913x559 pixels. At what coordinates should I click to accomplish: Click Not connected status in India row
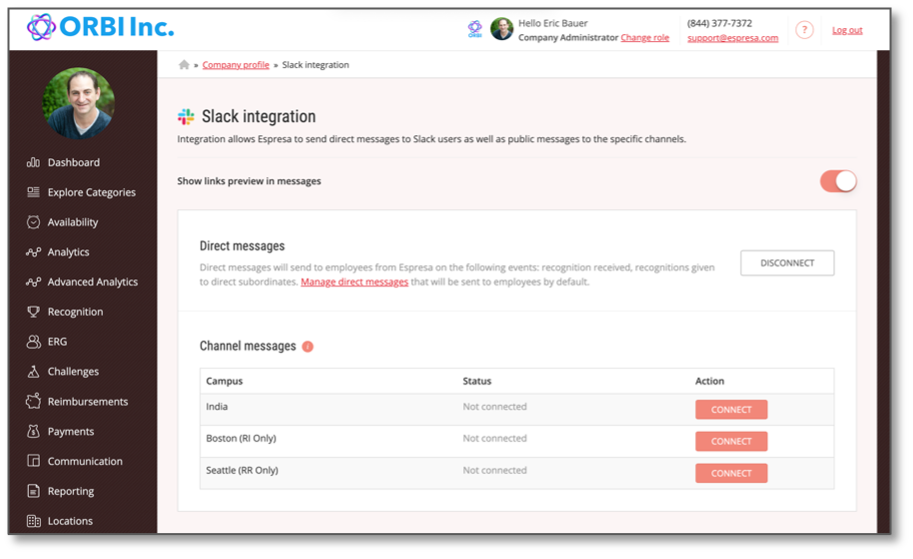click(x=495, y=406)
